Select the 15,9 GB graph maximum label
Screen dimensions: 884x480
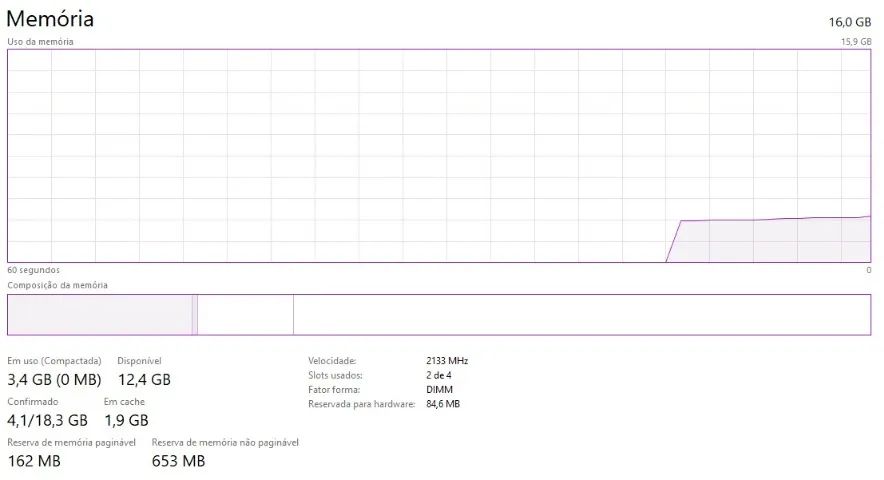856,42
